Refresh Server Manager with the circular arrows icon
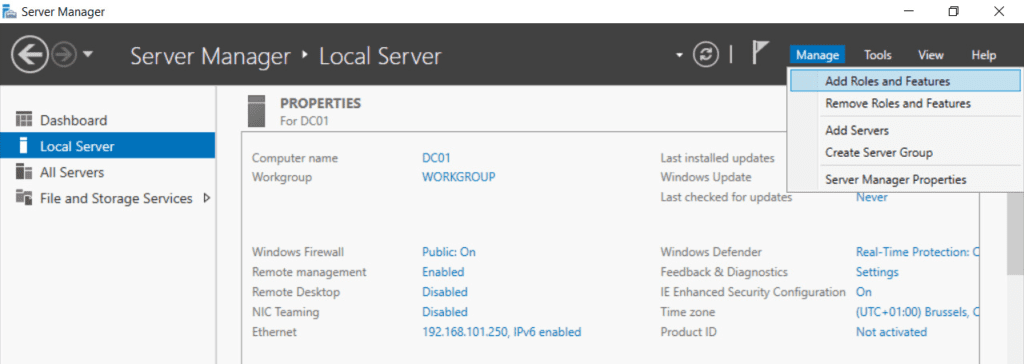1024x364 pixels. [706, 55]
